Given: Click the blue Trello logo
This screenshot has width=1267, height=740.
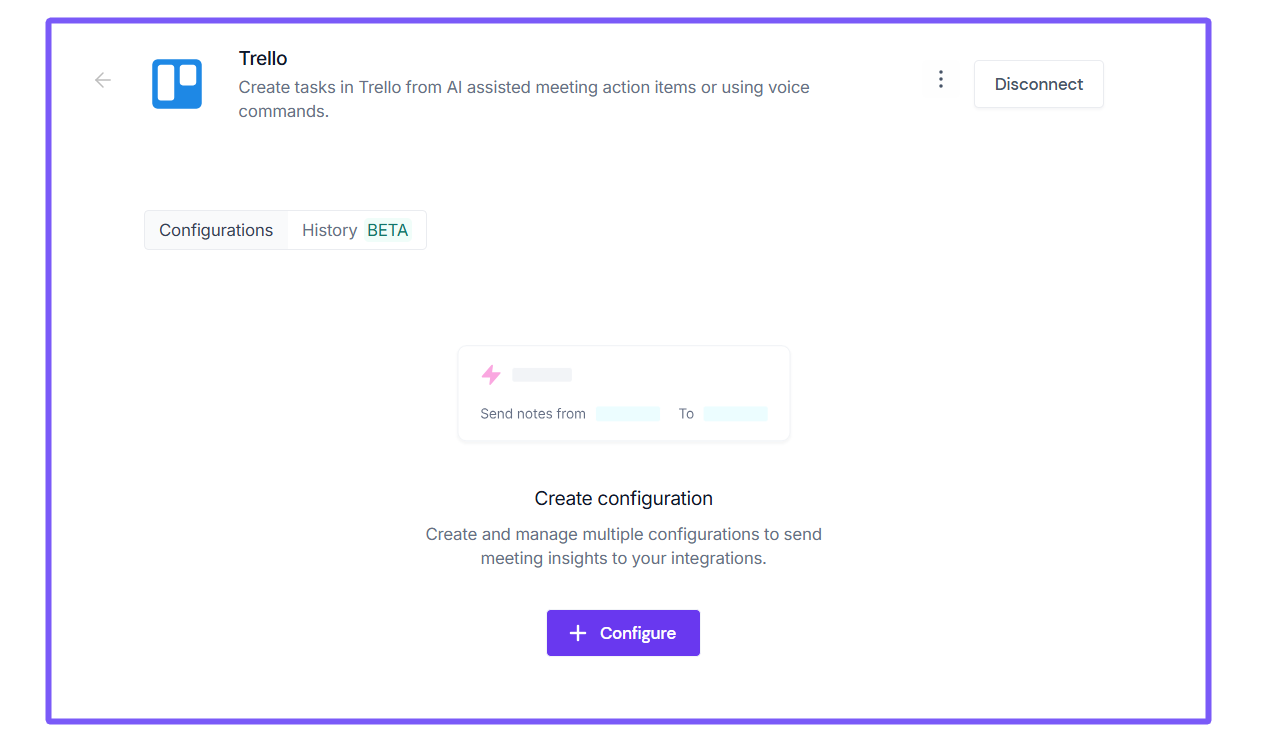Looking at the screenshot, I should pyautogui.click(x=177, y=84).
